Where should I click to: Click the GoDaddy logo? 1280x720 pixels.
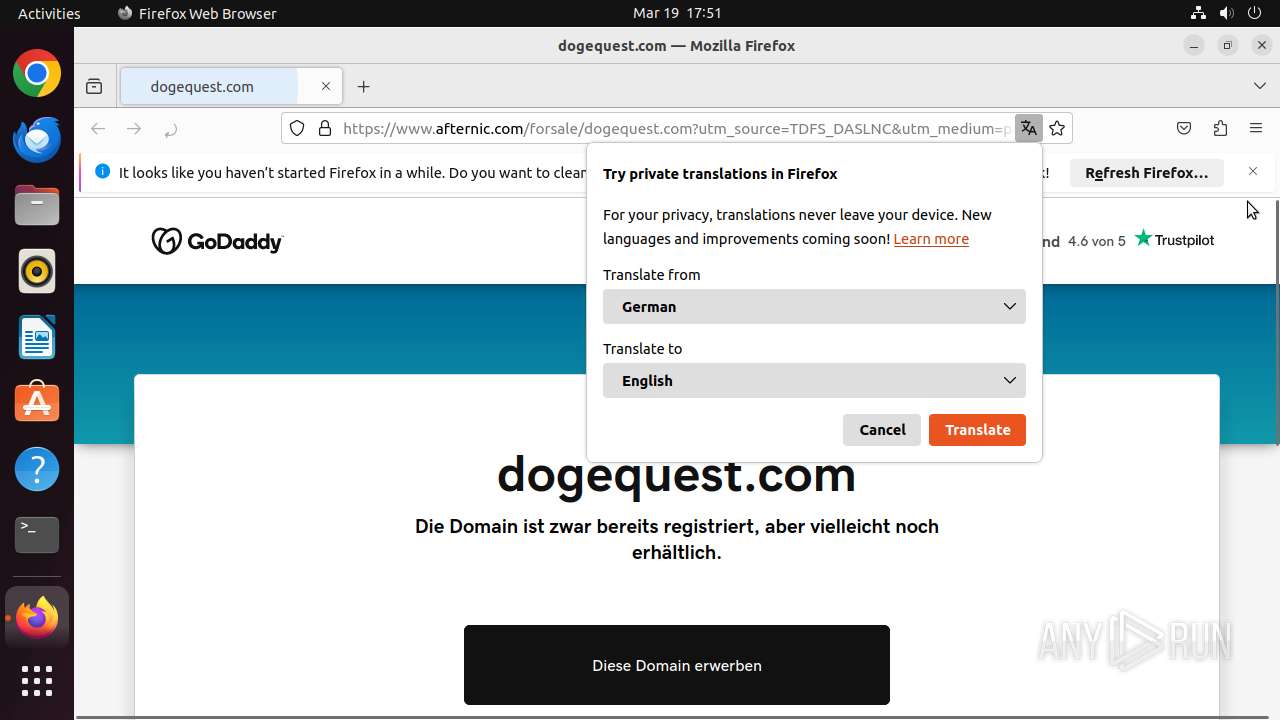click(x=217, y=241)
